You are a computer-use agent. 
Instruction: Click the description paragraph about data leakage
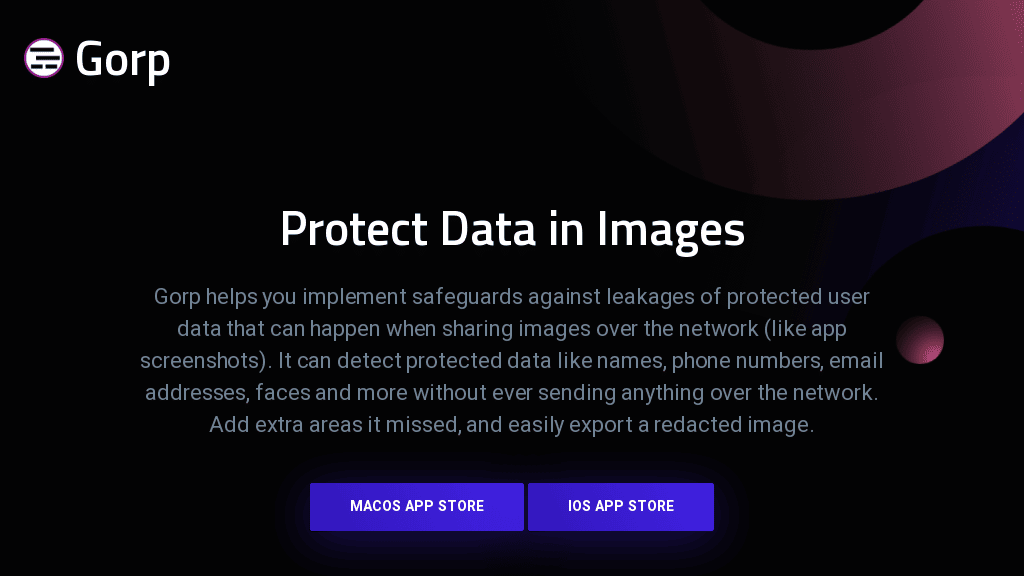[512, 360]
